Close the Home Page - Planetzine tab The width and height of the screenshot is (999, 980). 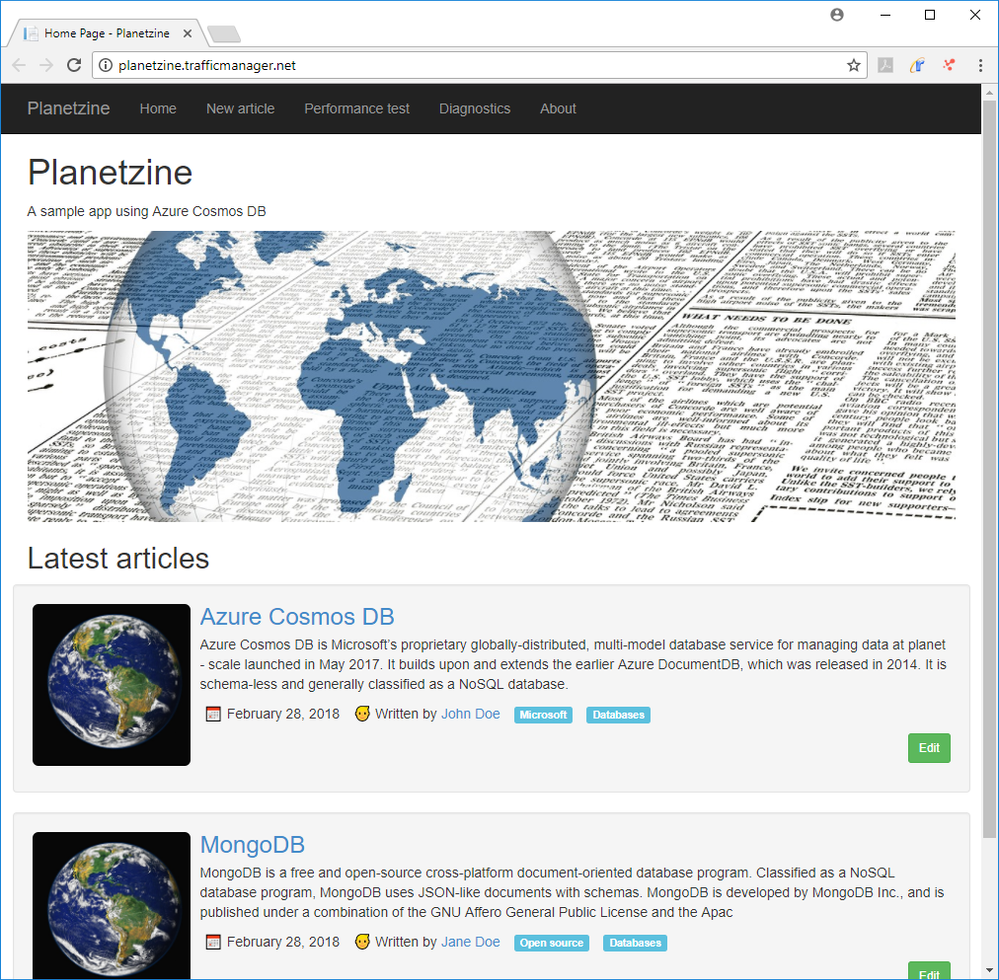[x=187, y=33]
